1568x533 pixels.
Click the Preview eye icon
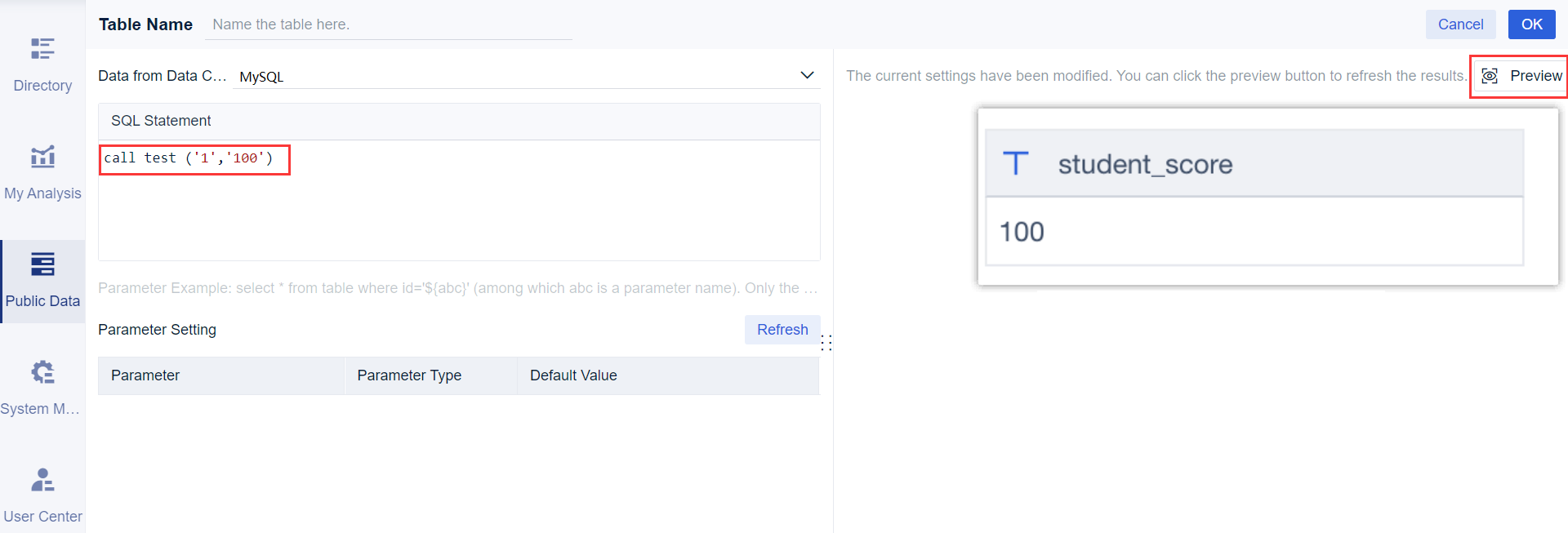coord(1490,76)
